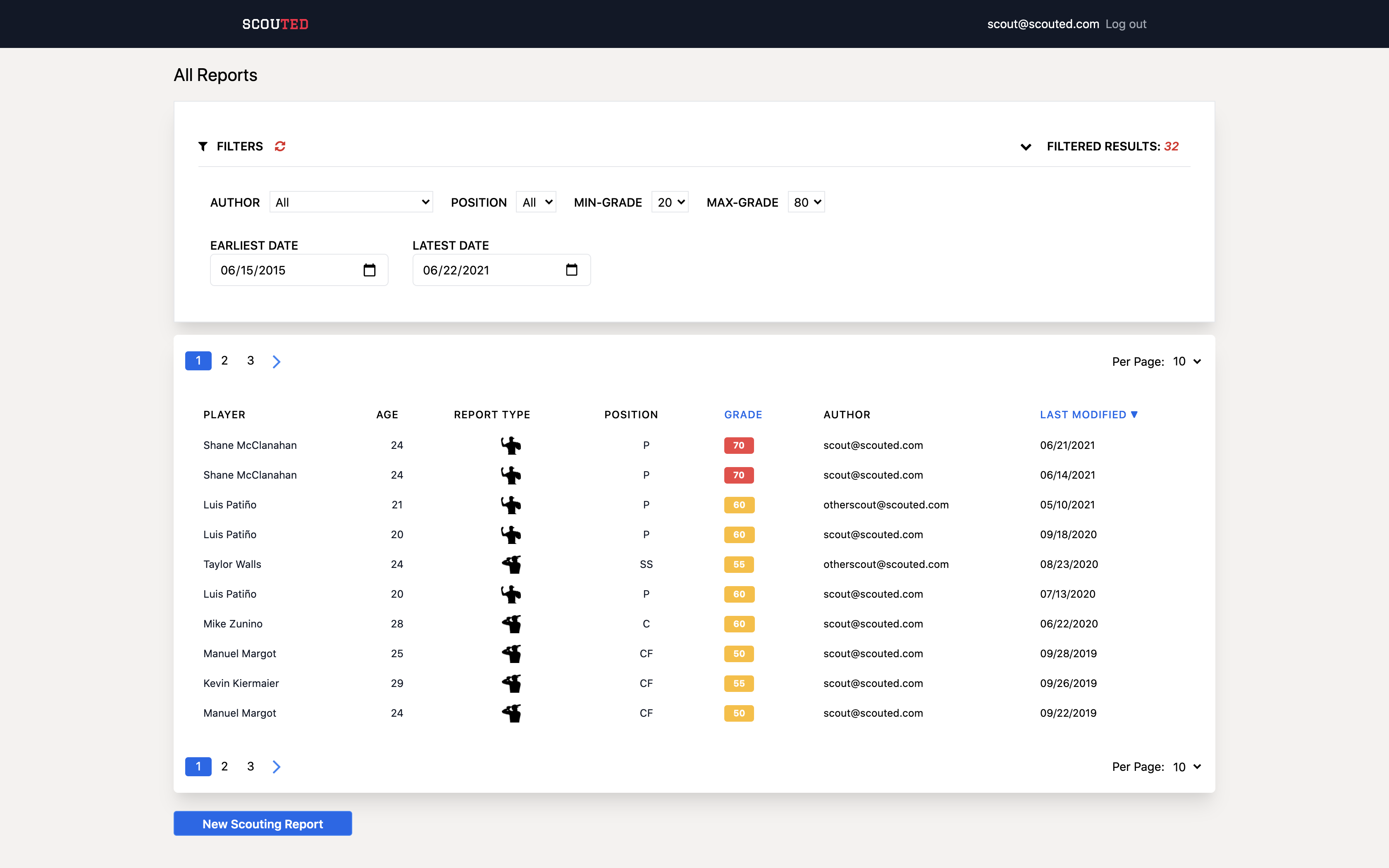The width and height of the screenshot is (1389, 868).
Task: Click player name Taylor Walls
Action: (232, 564)
